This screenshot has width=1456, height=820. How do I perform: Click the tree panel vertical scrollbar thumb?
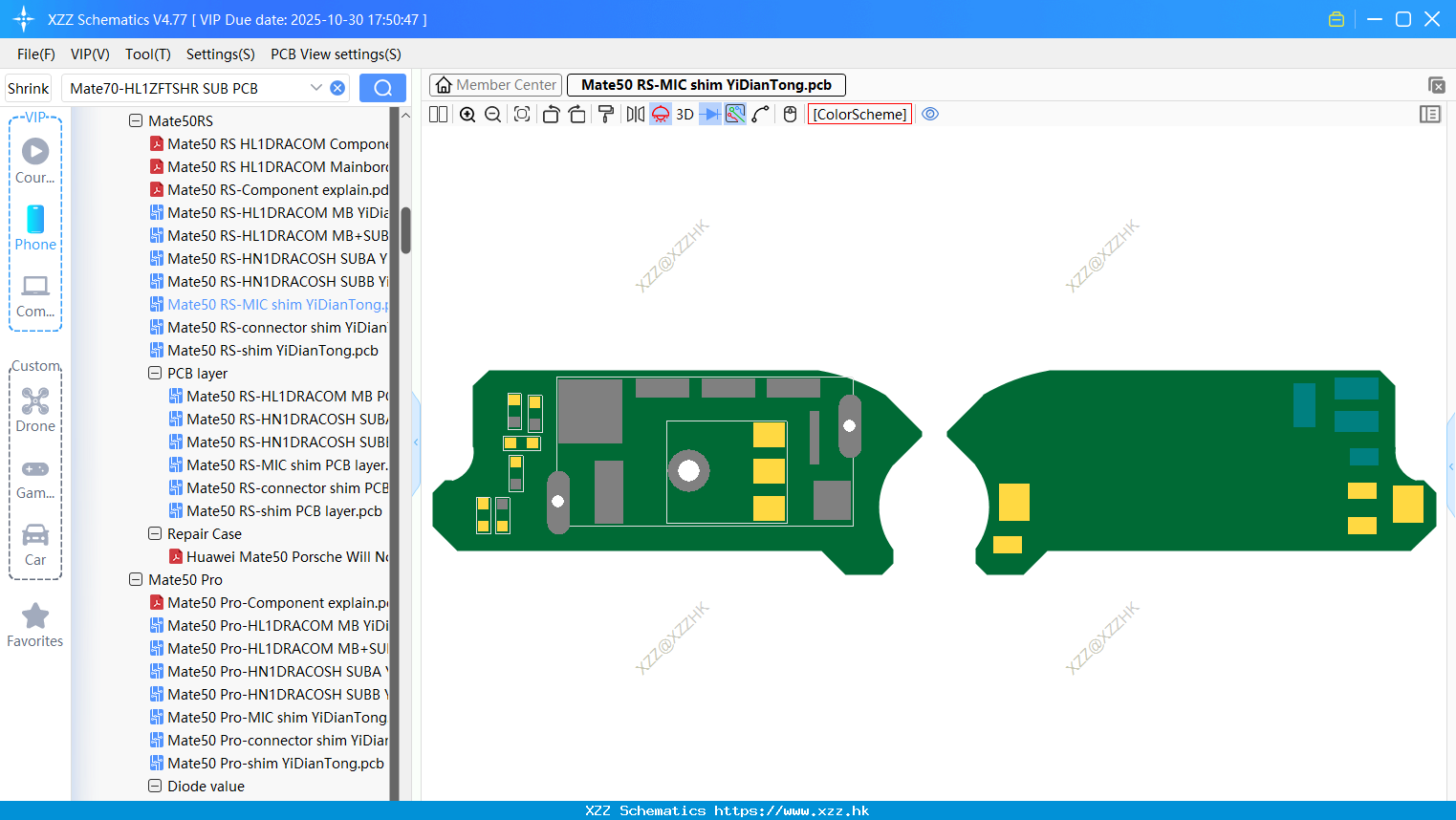click(405, 230)
